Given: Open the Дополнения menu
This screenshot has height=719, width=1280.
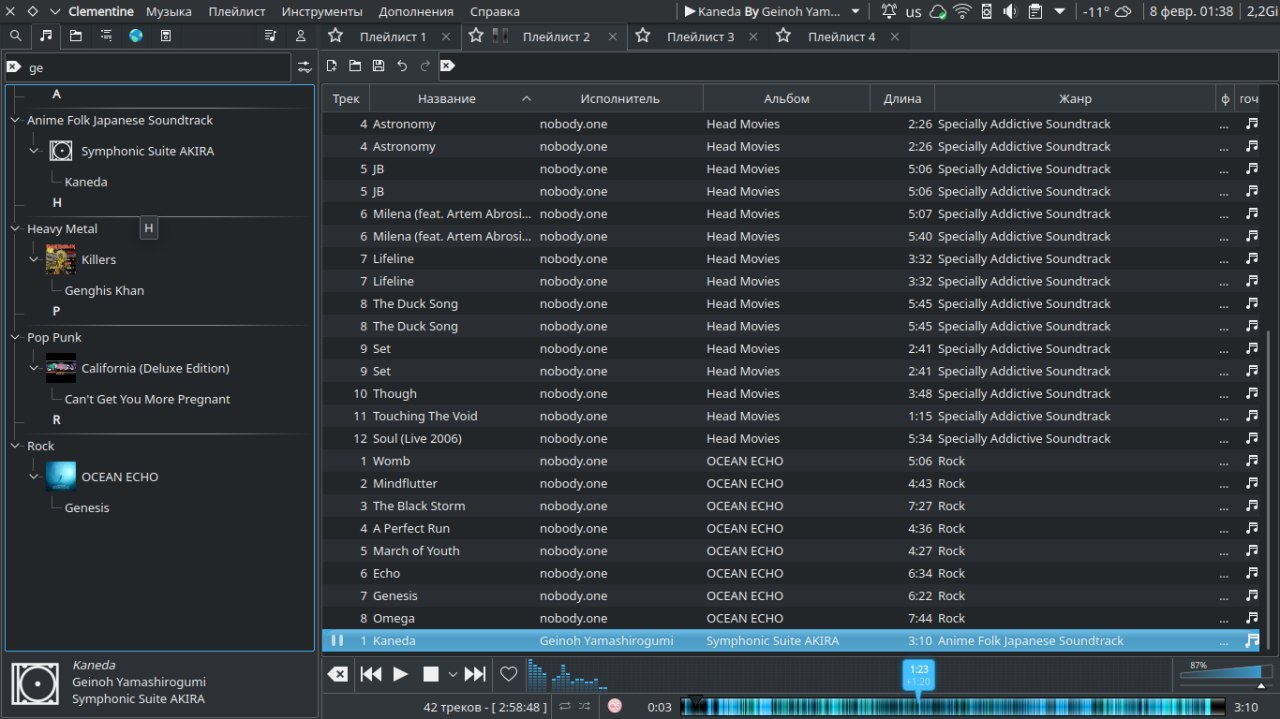Looking at the screenshot, I should click(x=416, y=12).
